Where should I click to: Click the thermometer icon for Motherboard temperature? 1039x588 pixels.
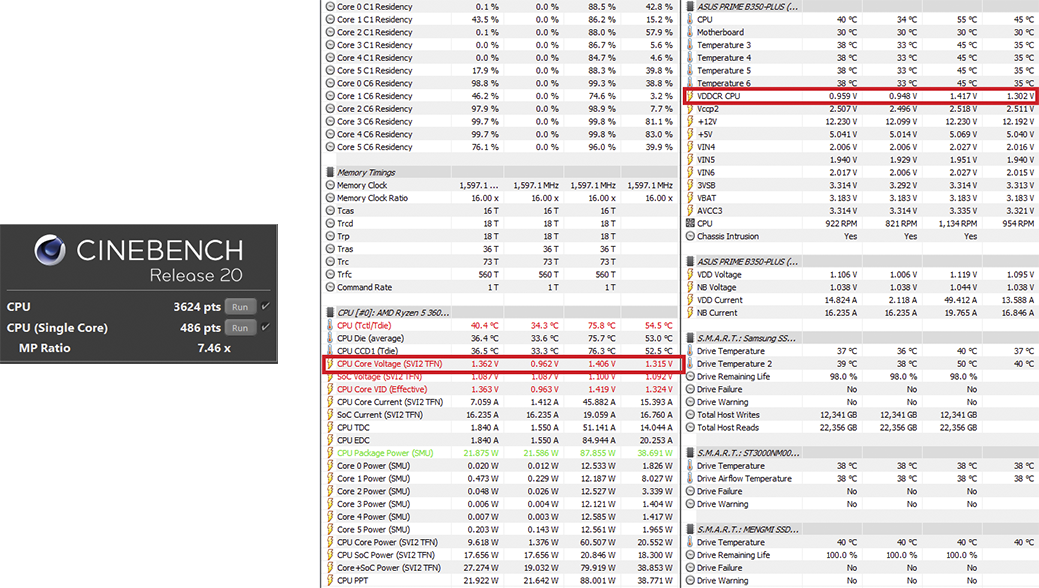(690, 32)
